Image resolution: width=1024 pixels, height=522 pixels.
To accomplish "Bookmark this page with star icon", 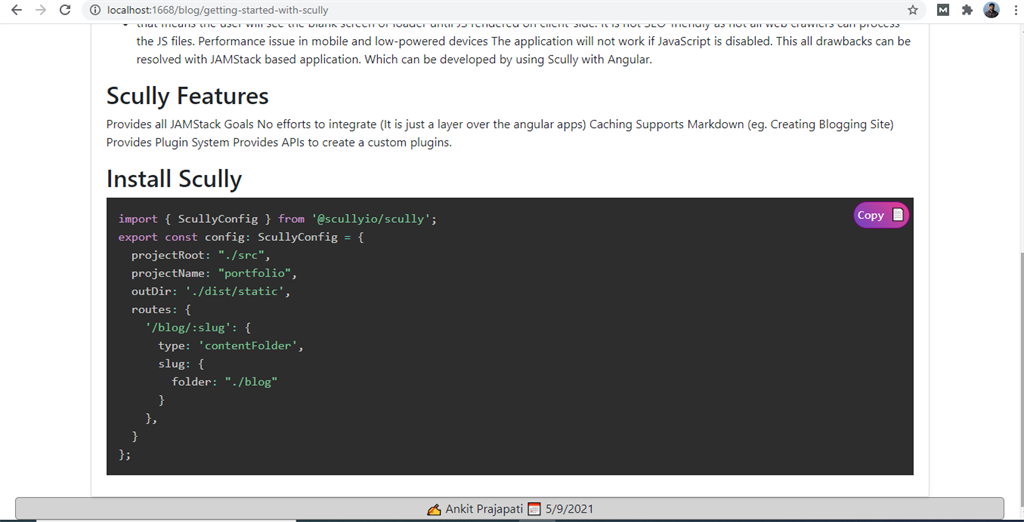I will (x=912, y=10).
